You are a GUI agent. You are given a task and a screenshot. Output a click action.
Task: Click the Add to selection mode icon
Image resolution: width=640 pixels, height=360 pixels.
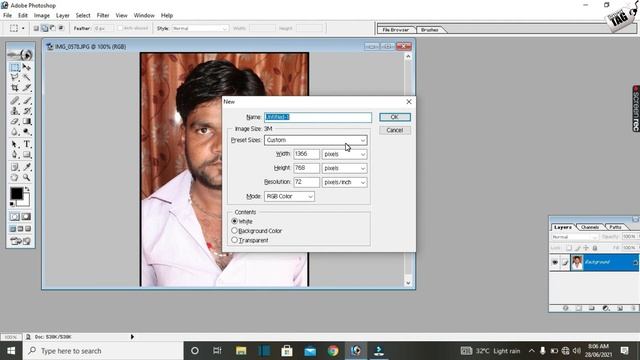44,28
